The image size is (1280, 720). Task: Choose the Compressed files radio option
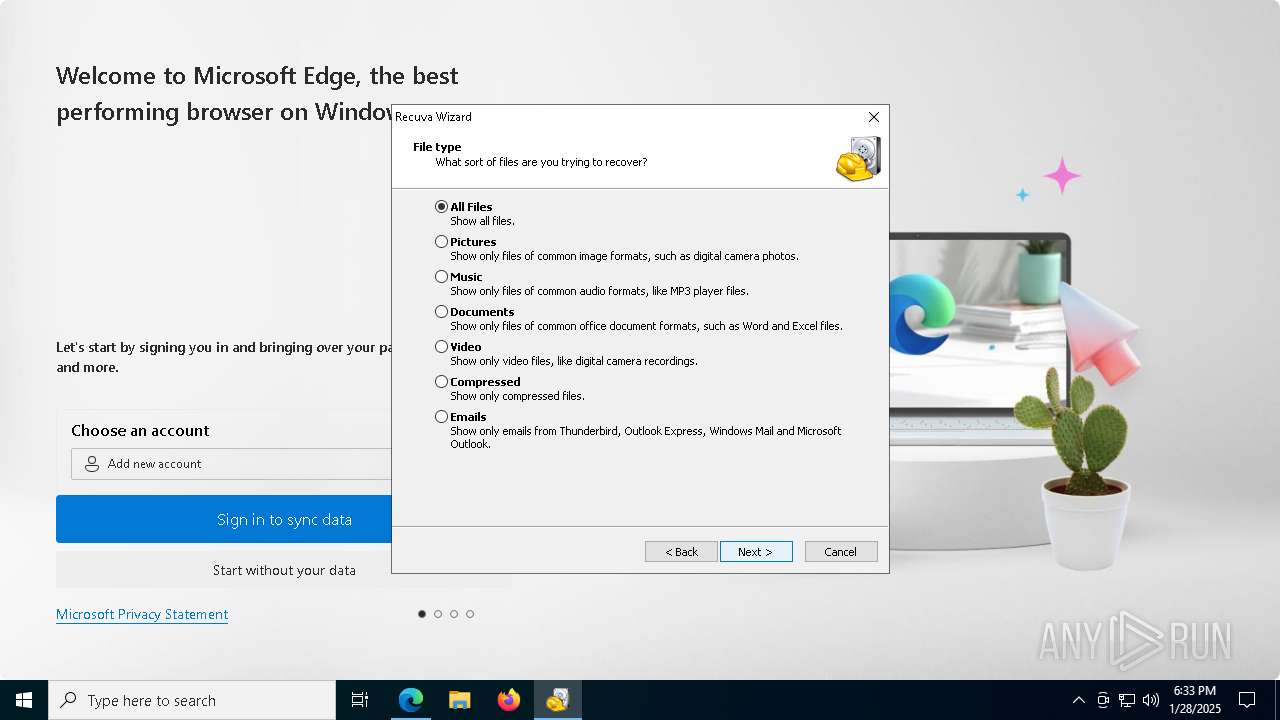(441, 382)
